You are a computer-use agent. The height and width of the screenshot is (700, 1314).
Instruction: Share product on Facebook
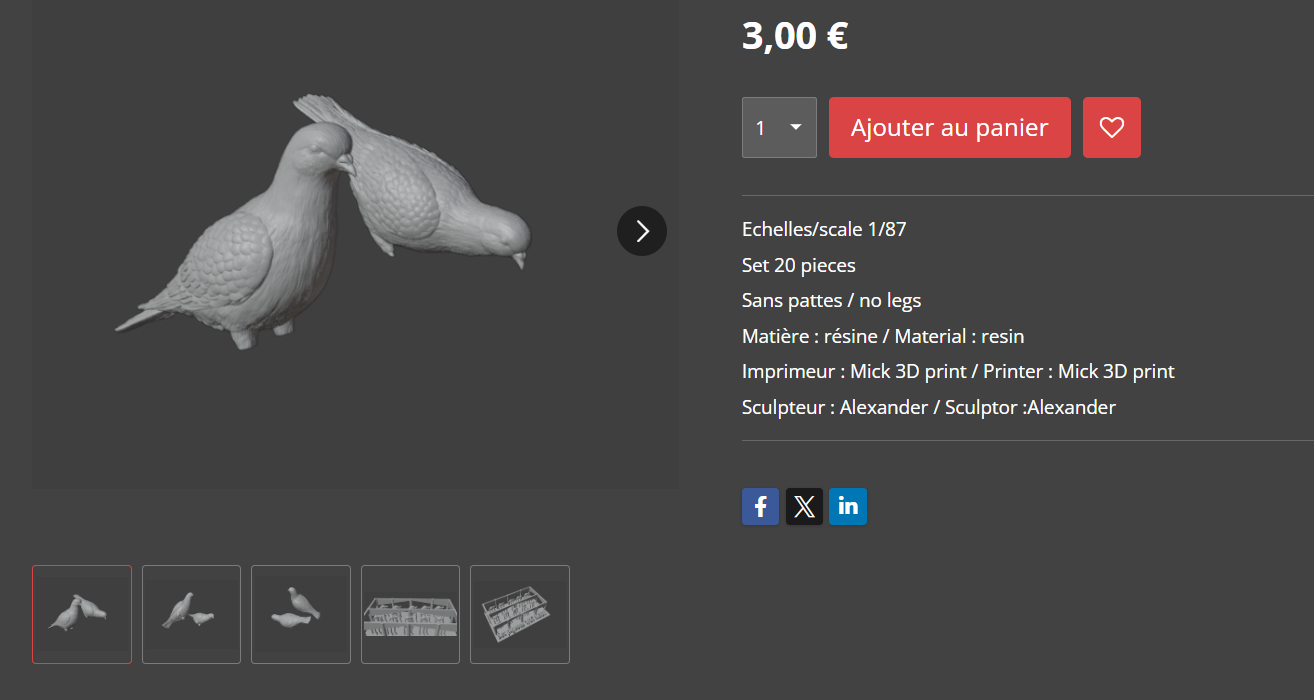click(760, 506)
